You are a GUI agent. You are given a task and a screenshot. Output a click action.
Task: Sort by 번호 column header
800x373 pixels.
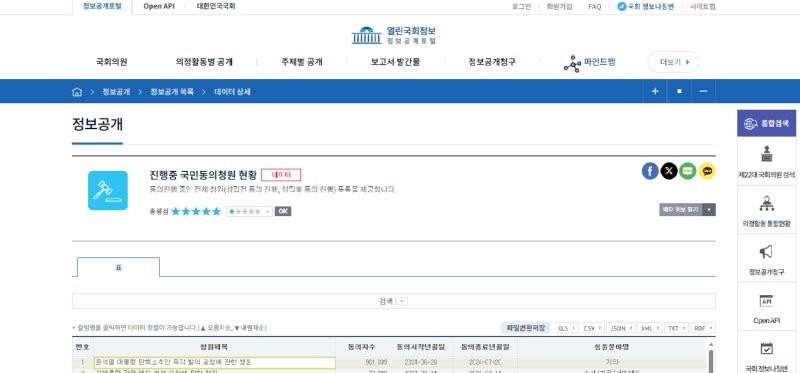tap(83, 347)
